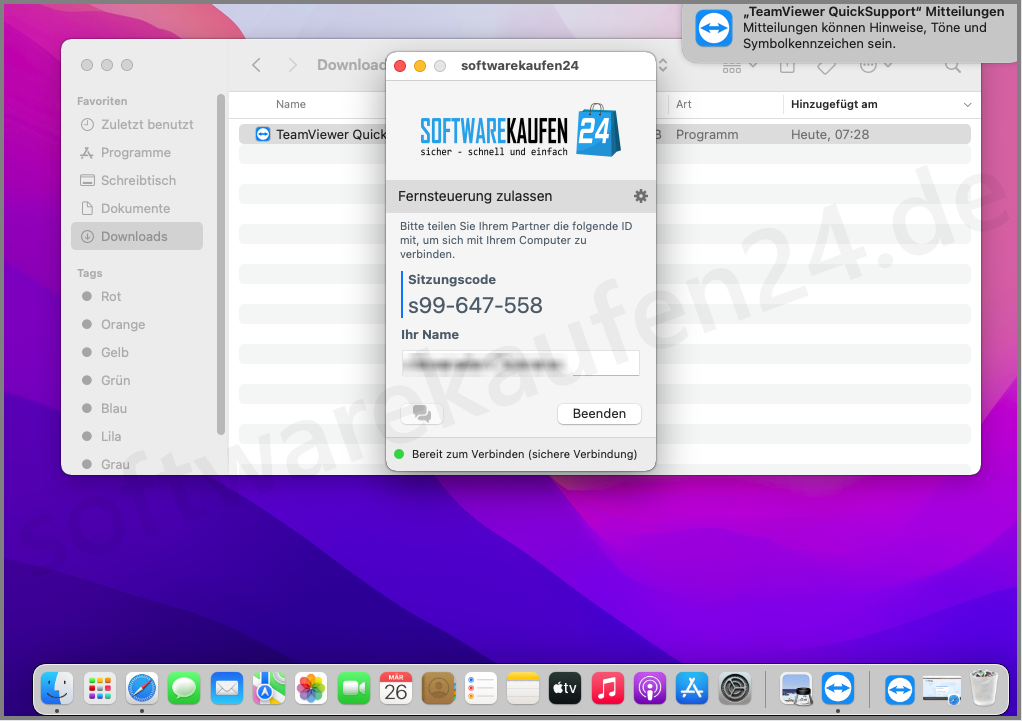Viewport: 1022px width, 721px height.
Task: Open Launchpad from the Dock
Action: pyautogui.click(x=100, y=688)
